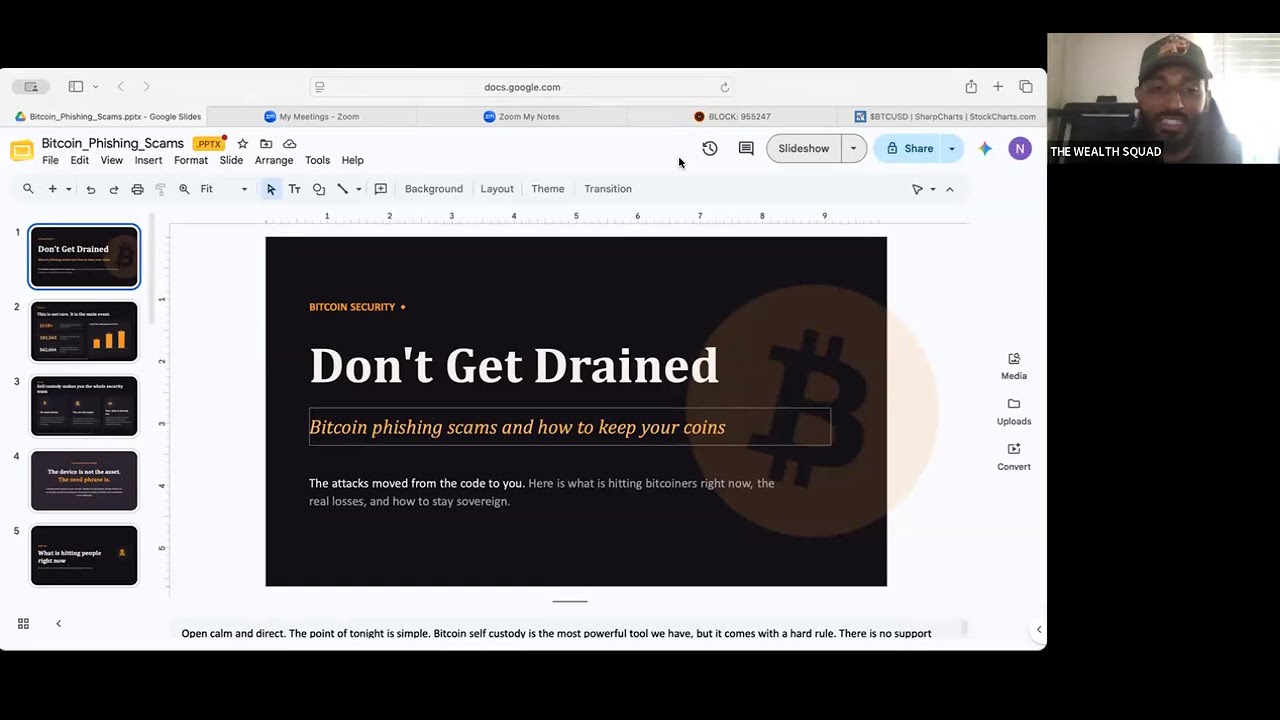Open the Media side panel
The width and height of the screenshot is (1280, 720).
click(1014, 366)
